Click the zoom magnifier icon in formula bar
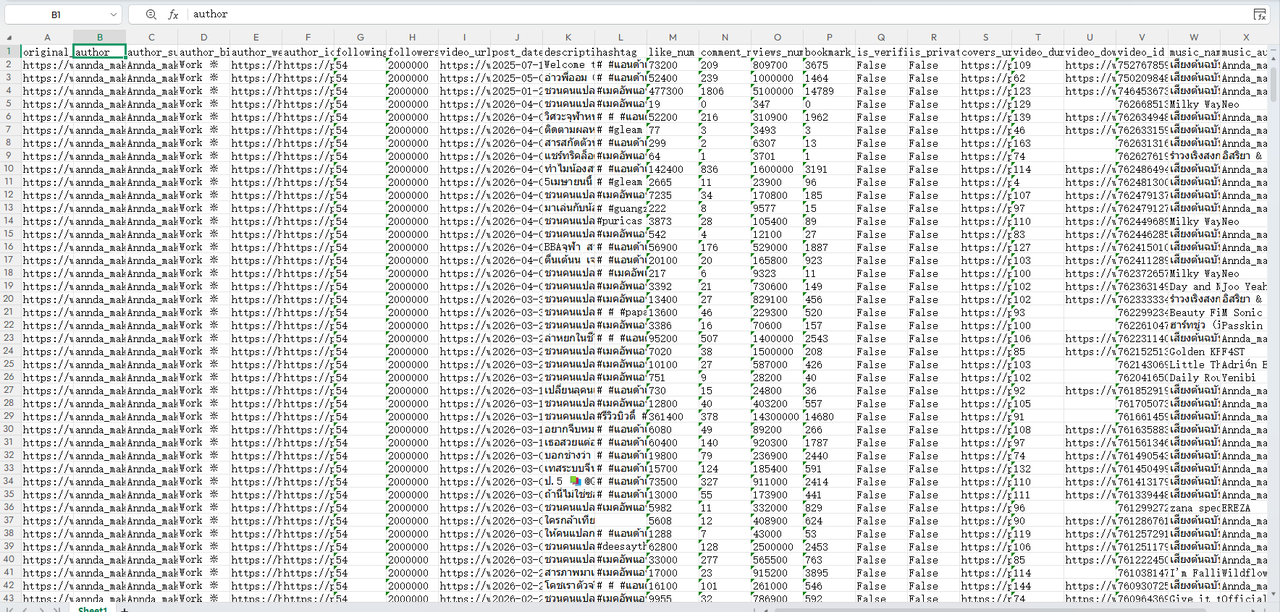Screen dimensions: 1280x612 coord(151,15)
